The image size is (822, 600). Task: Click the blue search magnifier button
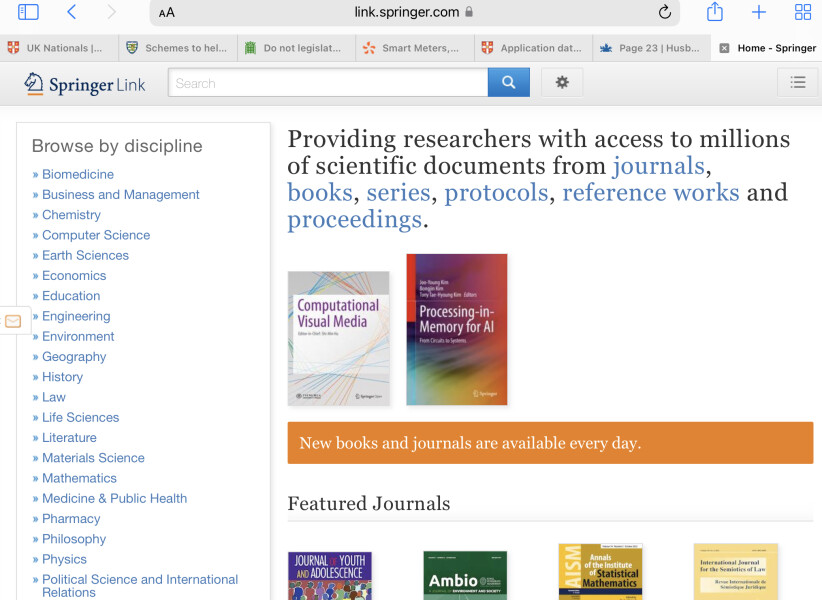(509, 82)
